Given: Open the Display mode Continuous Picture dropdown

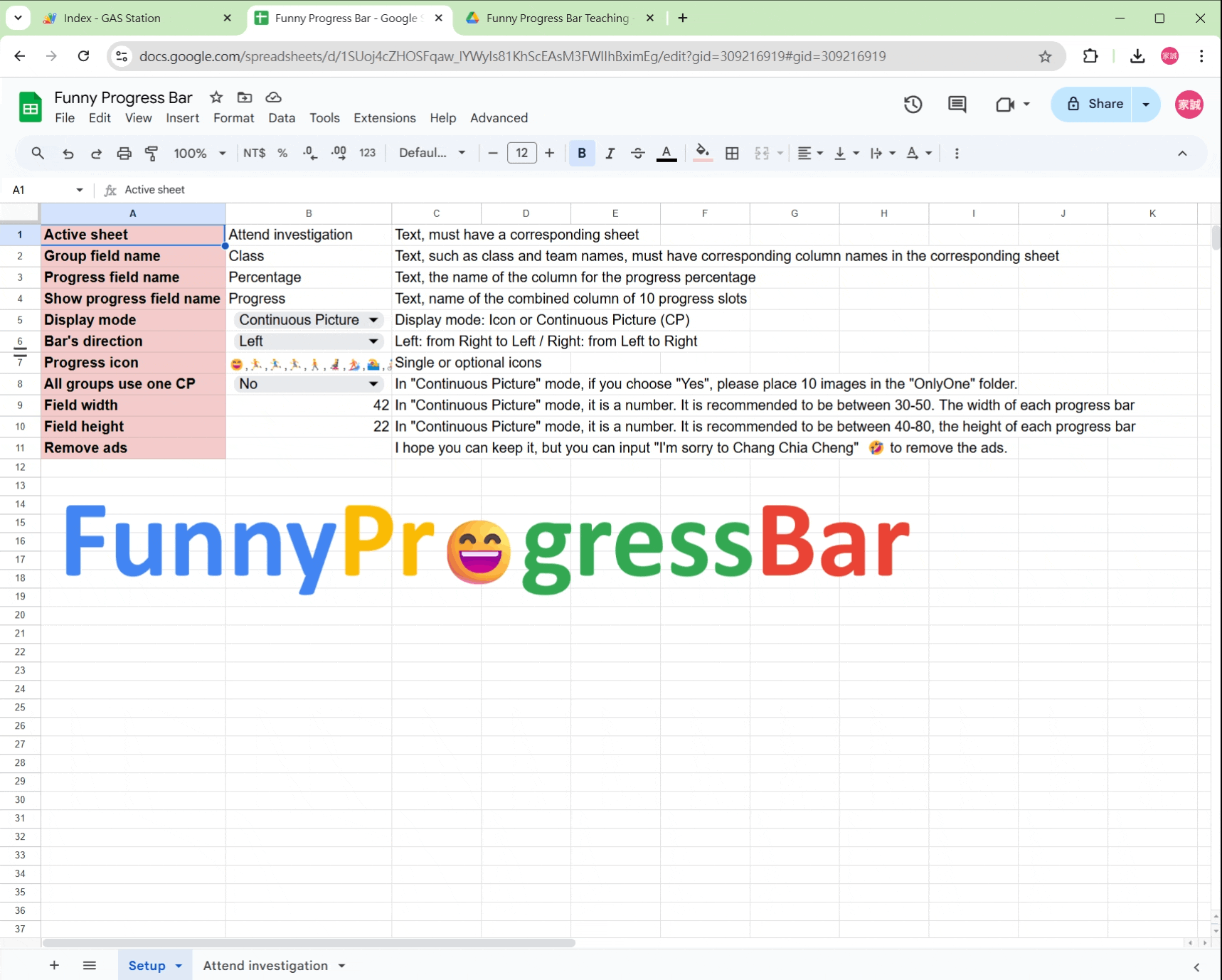Looking at the screenshot, I should [309, 320].
